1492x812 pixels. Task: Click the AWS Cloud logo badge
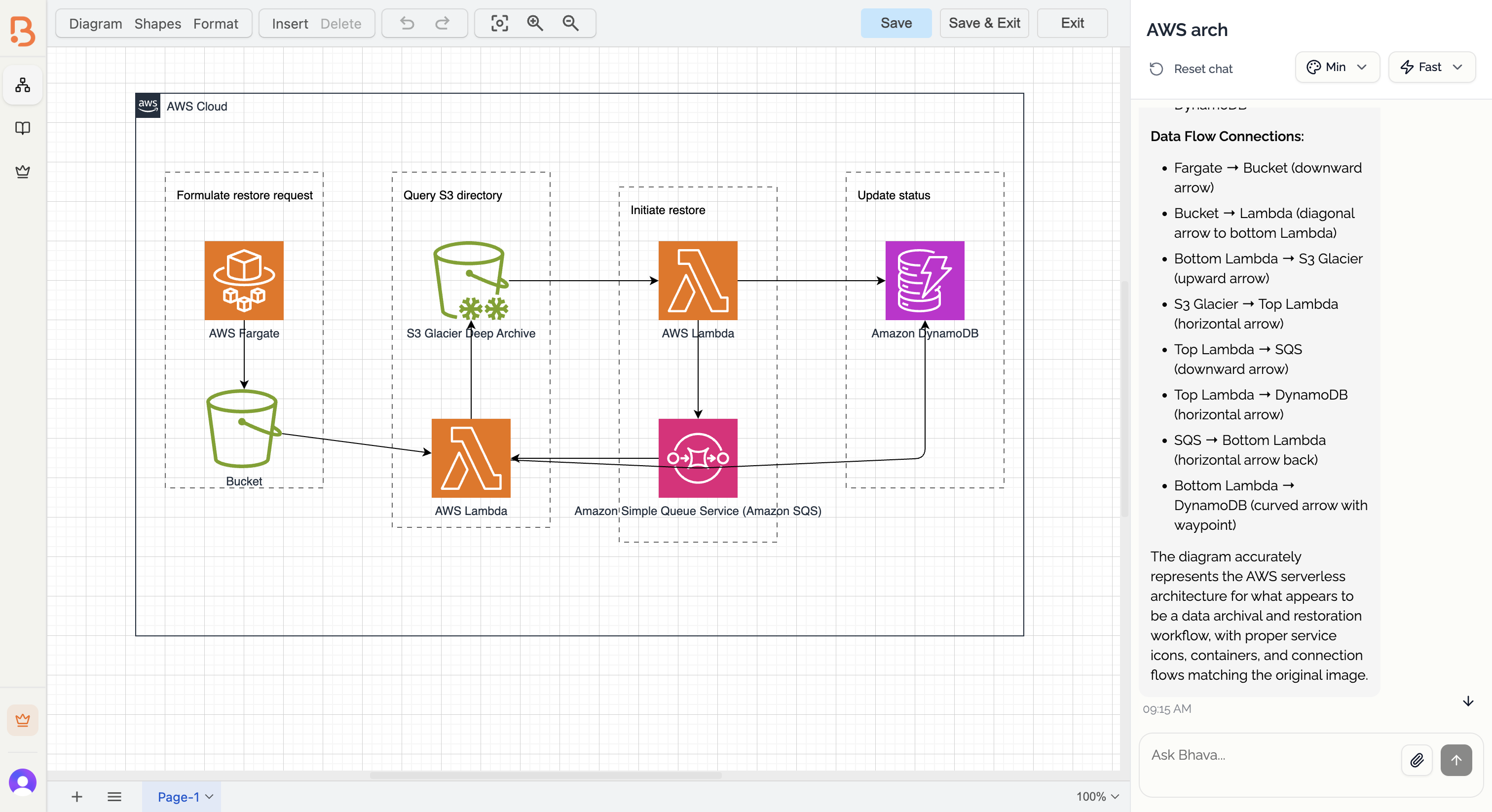[x=148, y=106]
